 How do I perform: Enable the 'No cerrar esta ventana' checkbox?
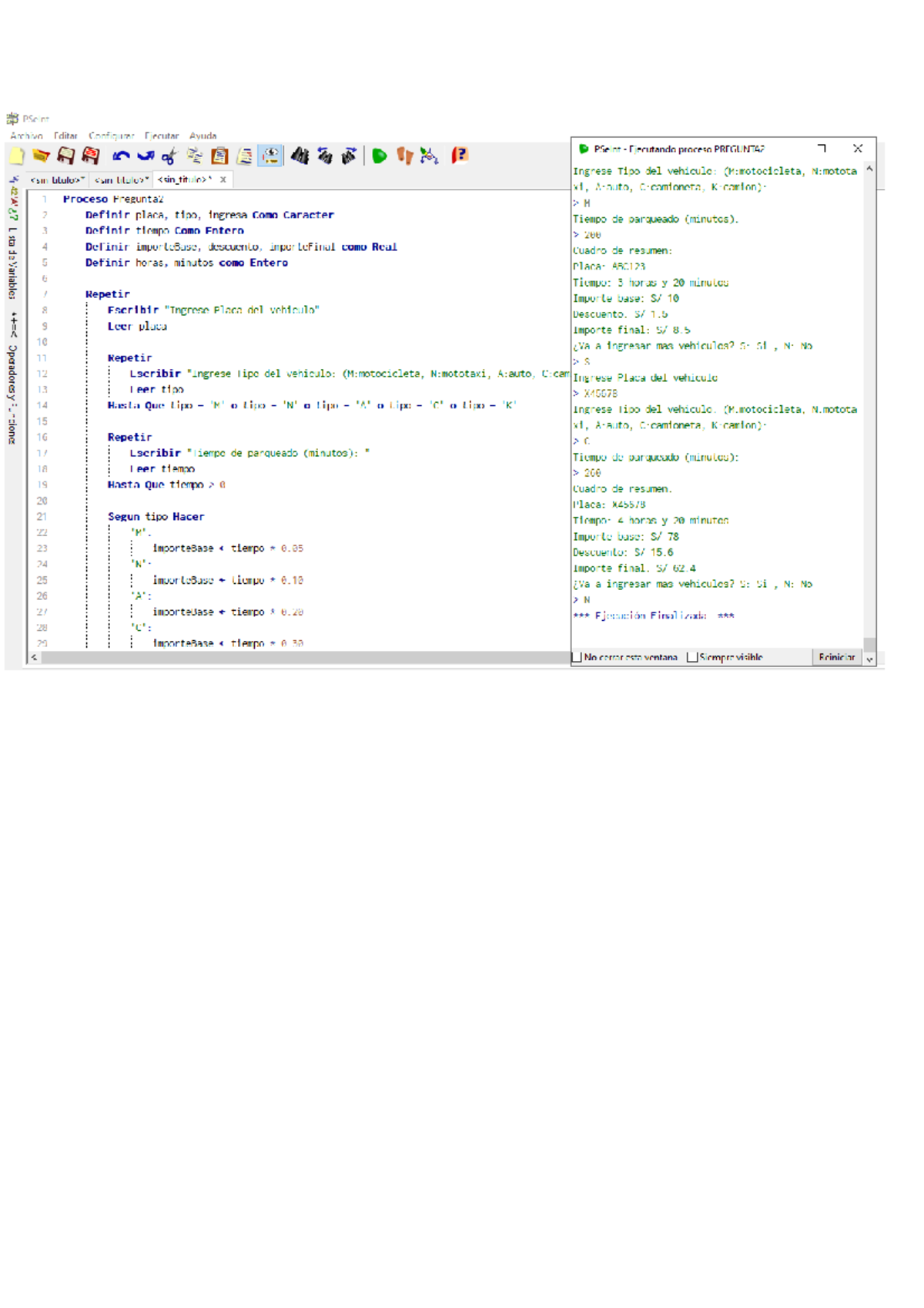click(577, 657)
